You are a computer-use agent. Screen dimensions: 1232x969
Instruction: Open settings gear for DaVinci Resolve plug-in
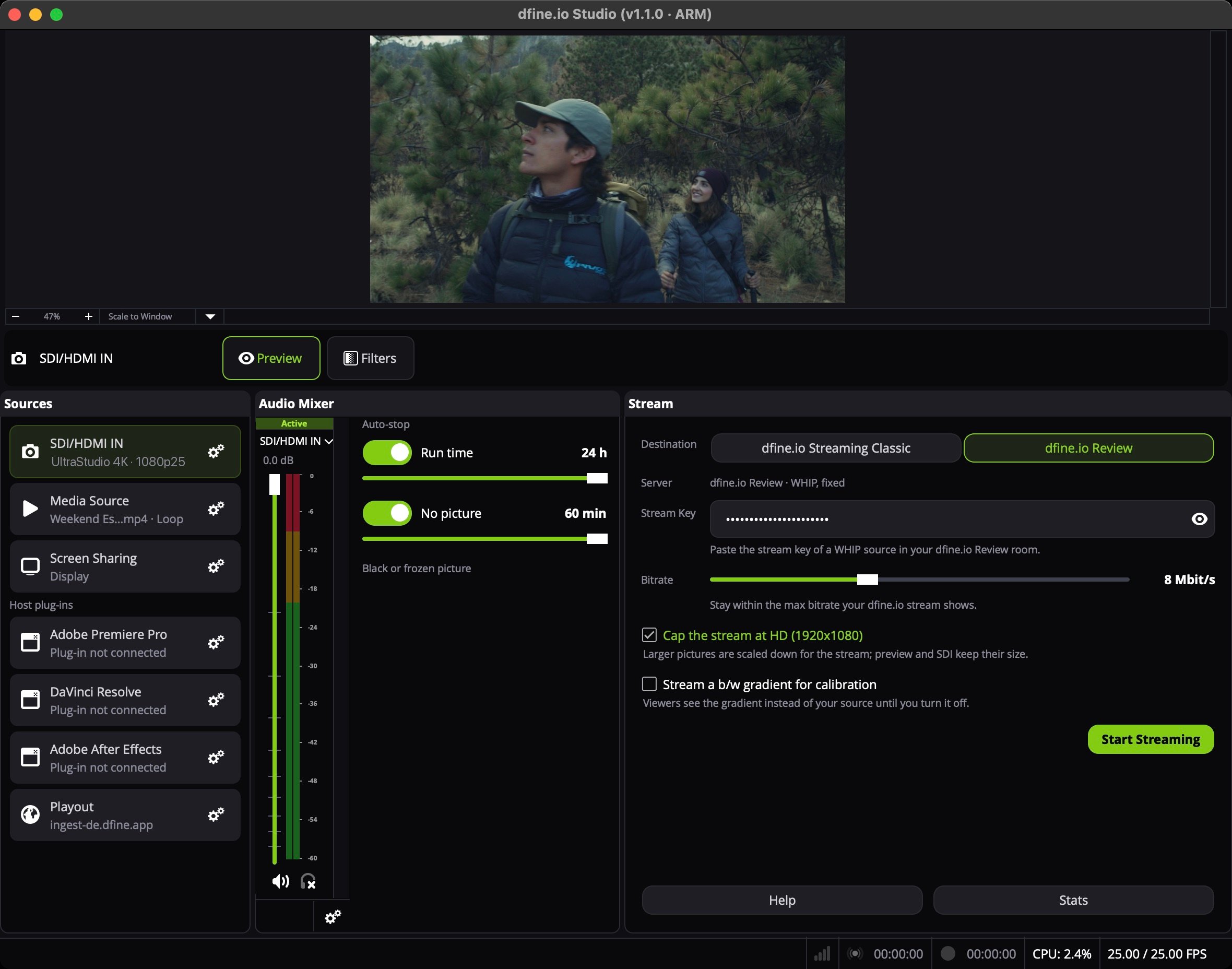[216, 700]
